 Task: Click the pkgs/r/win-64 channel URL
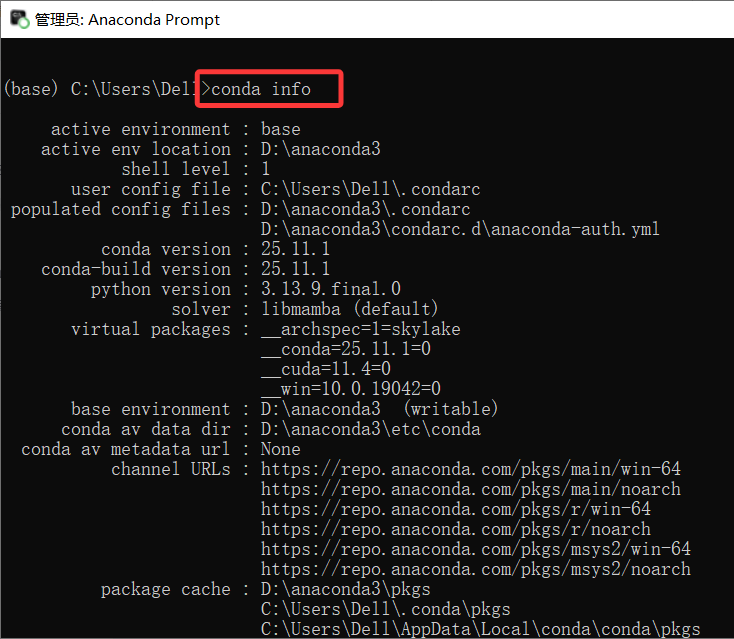click(x=455, y=509)
